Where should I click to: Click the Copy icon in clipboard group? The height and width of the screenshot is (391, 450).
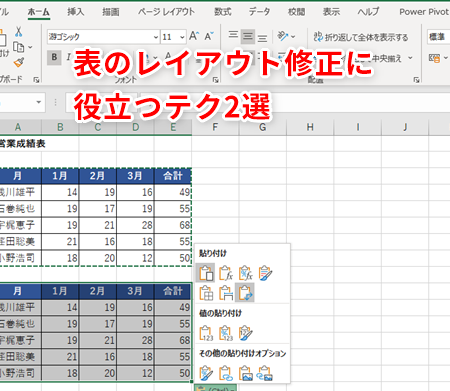tap(18, 47)
